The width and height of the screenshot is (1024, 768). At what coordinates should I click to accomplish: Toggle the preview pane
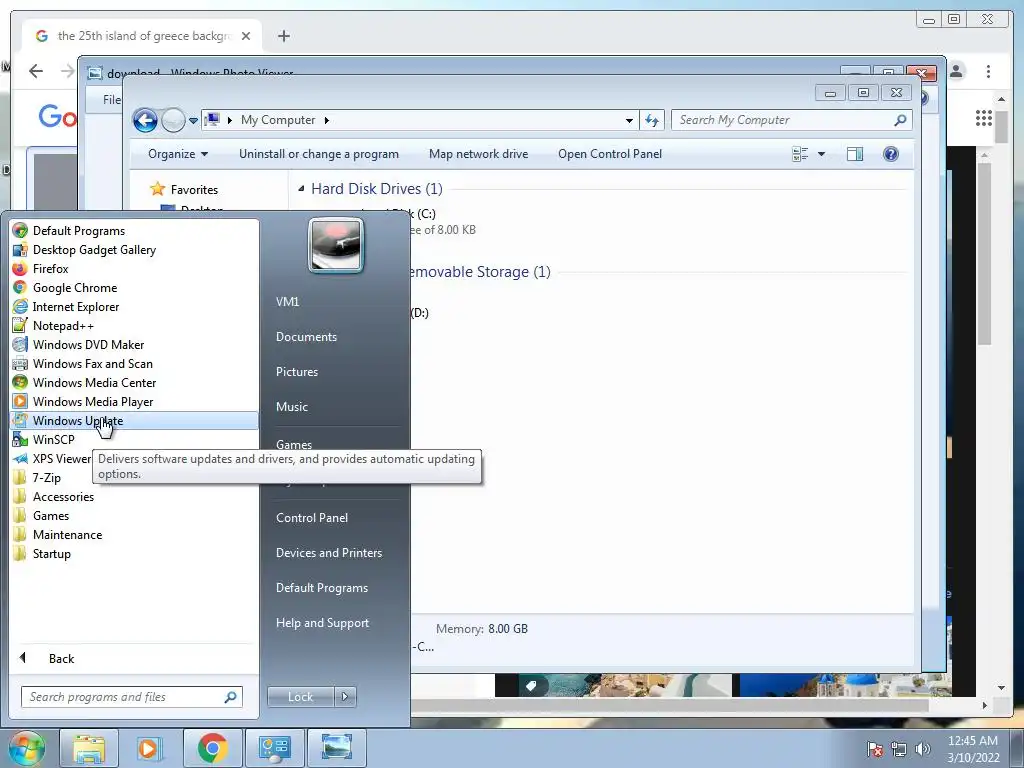click(855, 154)
